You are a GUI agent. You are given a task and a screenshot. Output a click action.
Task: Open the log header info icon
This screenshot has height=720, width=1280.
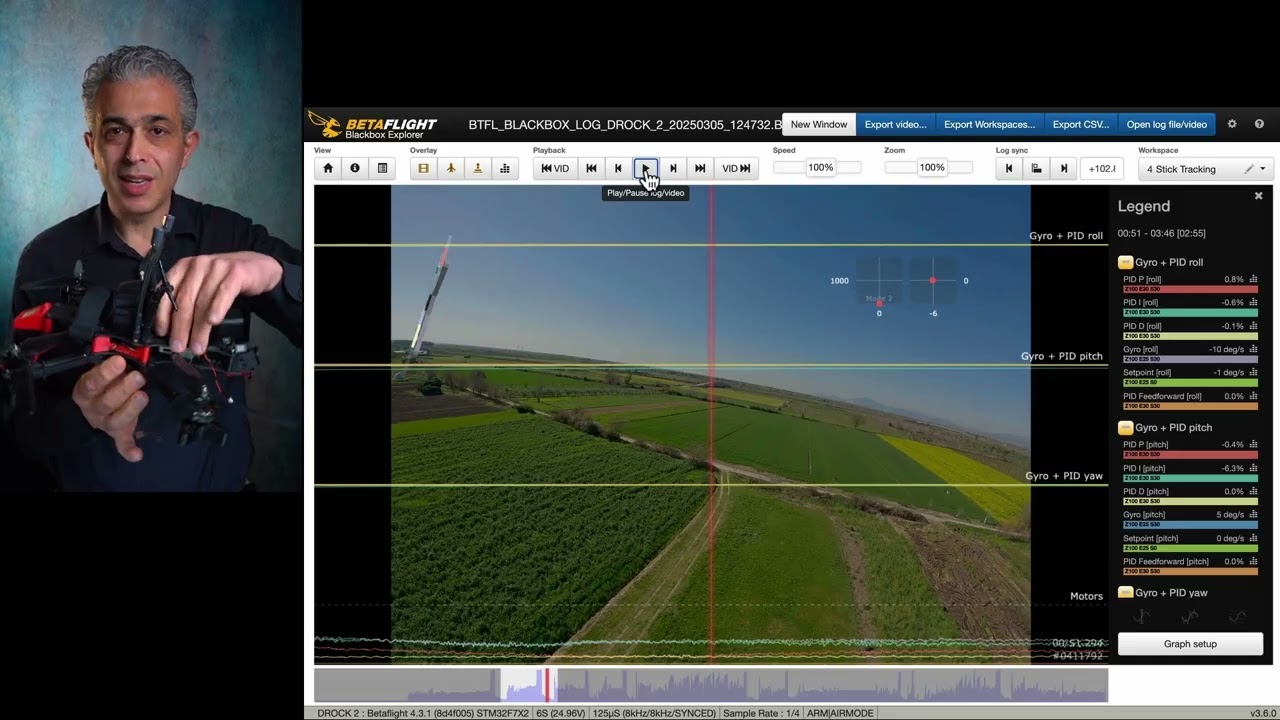pos(355,168)
